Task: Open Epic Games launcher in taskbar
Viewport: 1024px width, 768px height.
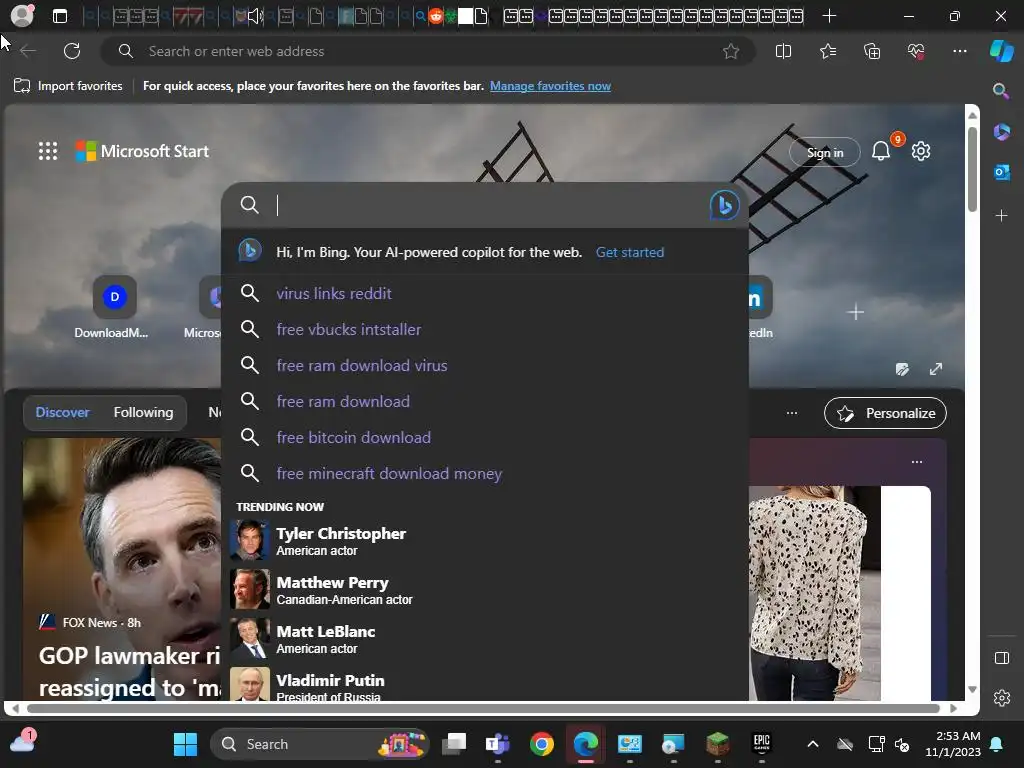Action: 761,744
